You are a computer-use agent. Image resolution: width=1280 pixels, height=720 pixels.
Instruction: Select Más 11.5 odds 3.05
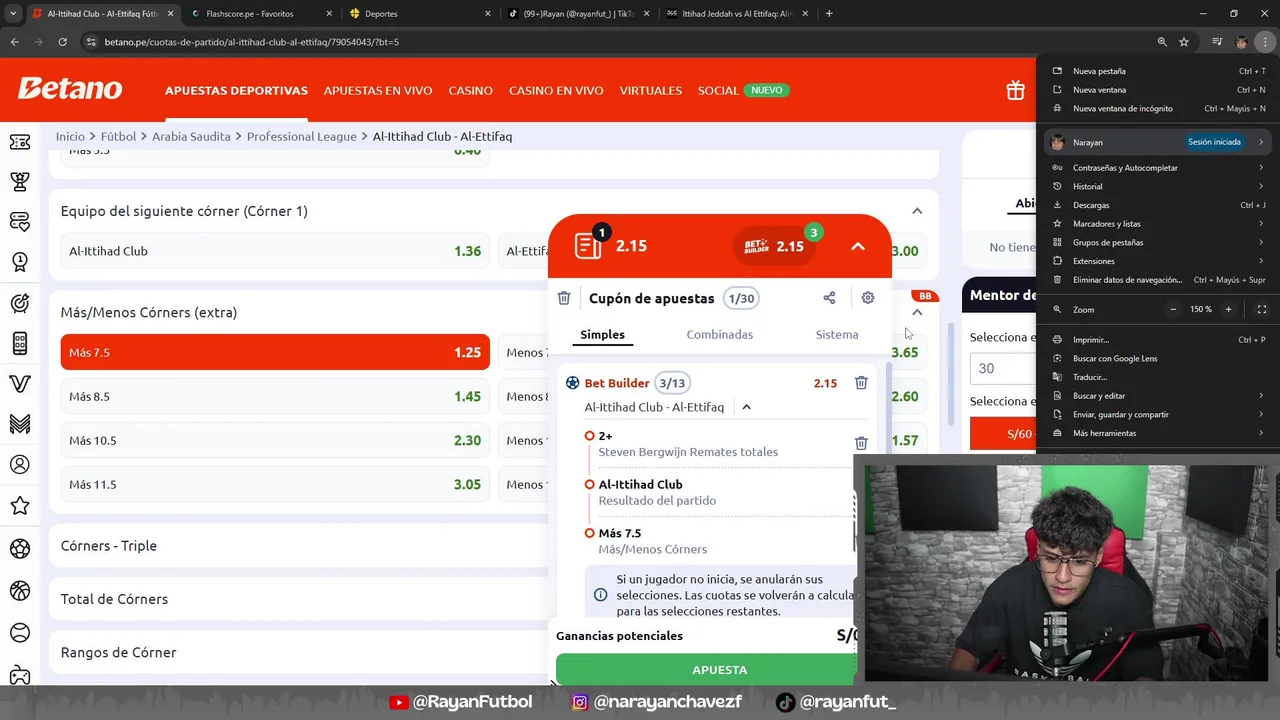coord(275,484)
